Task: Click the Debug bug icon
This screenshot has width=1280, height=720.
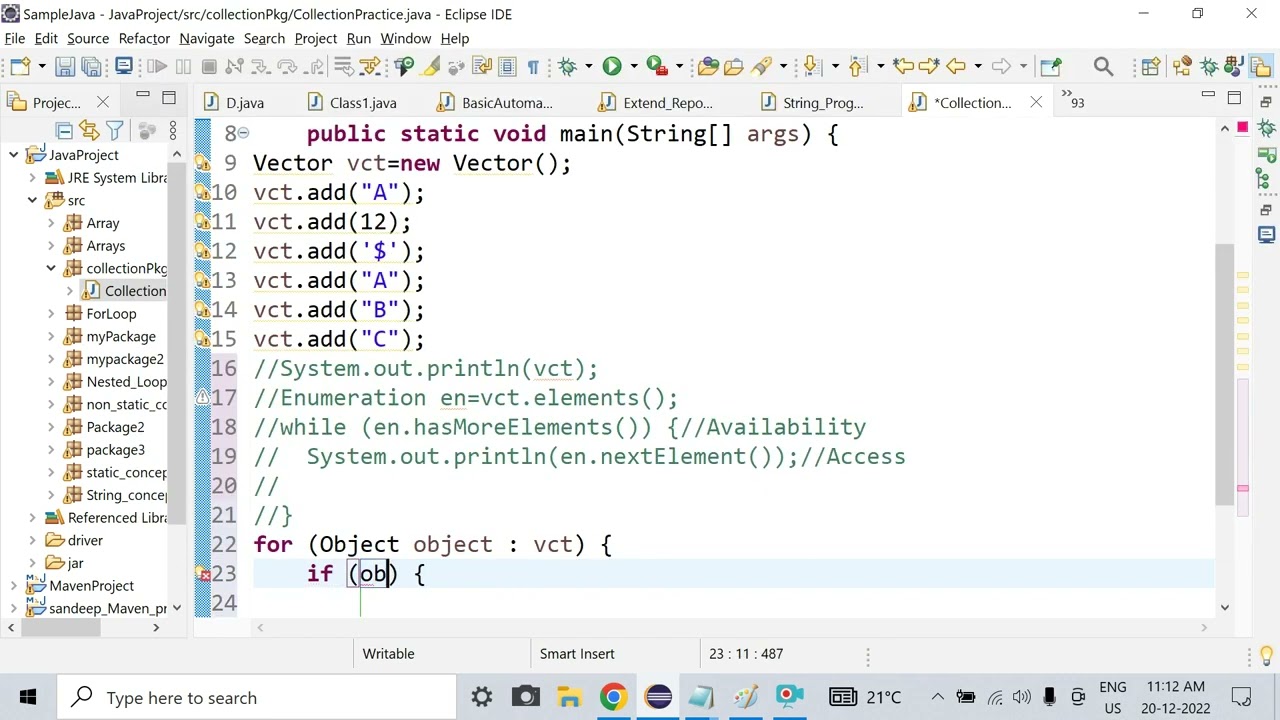Action: click(567, 67)
